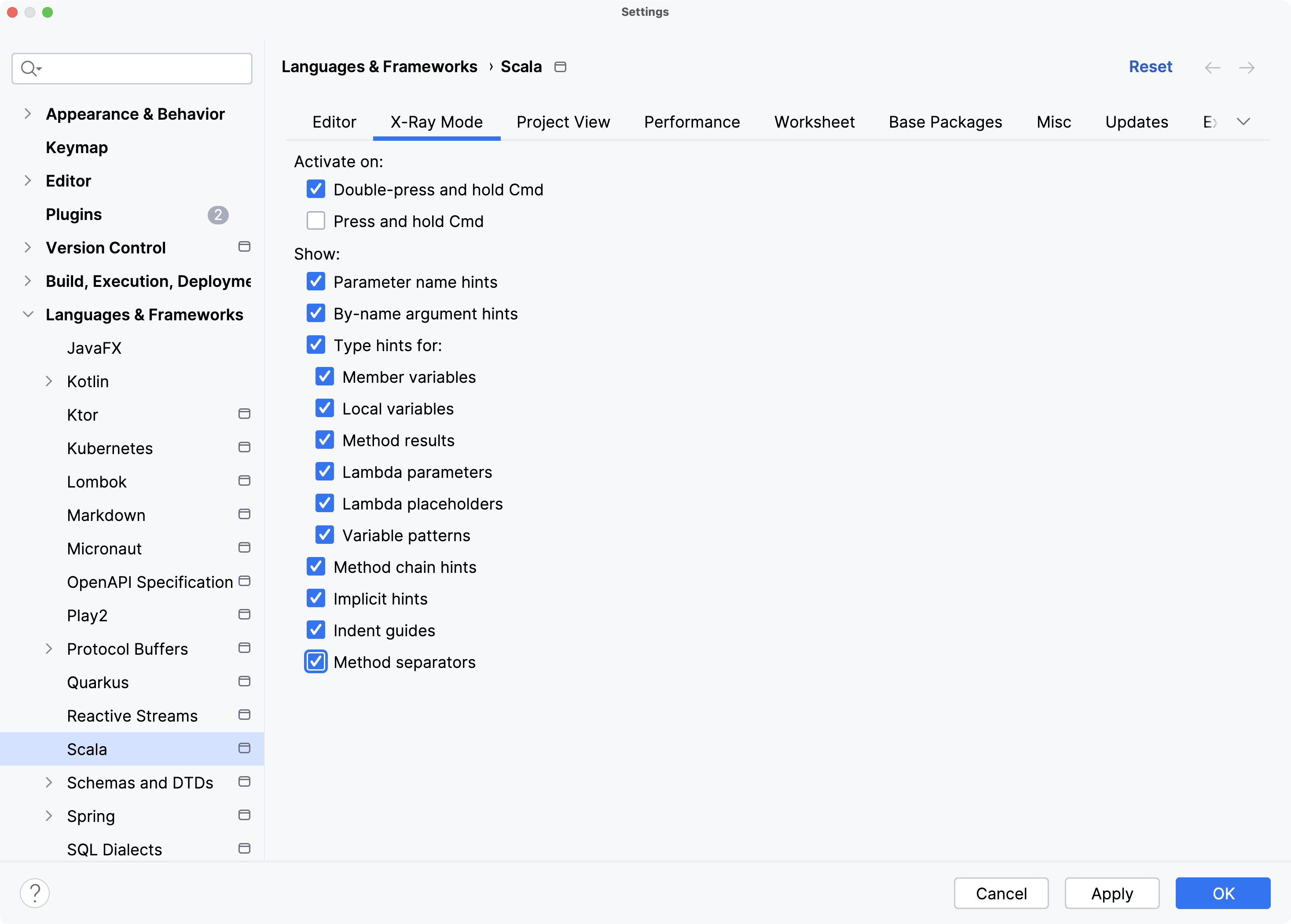The width and height of the screenshot is (1291, 924).
Task: Click the X-Ray Mode tab
Action: 437,121
